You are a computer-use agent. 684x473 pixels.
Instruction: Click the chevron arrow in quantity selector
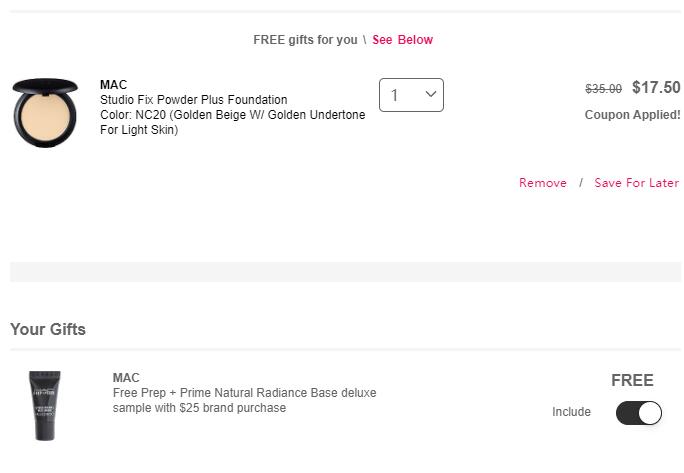(431, 95)
